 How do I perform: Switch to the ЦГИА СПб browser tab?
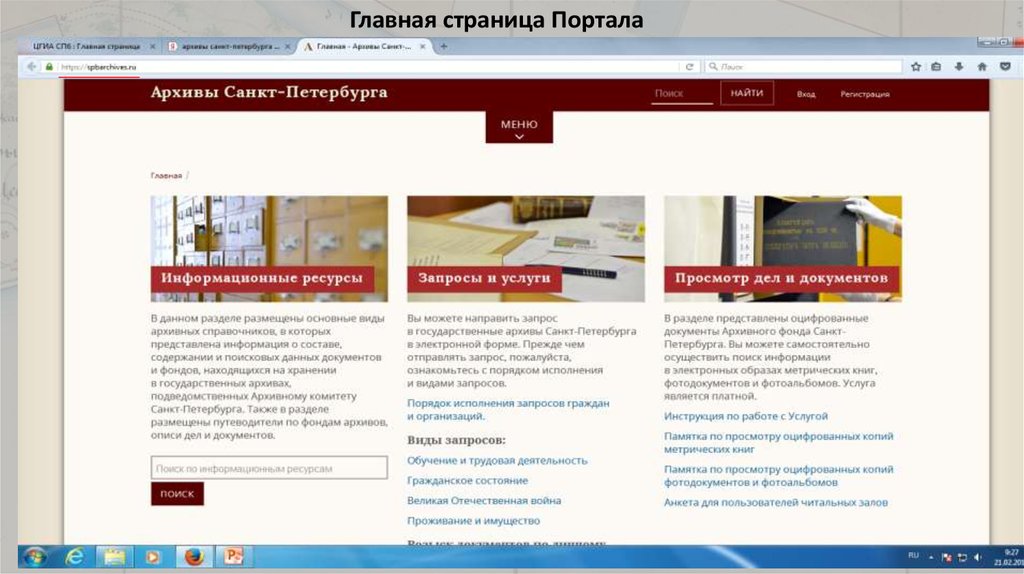[x=86, y=47]
